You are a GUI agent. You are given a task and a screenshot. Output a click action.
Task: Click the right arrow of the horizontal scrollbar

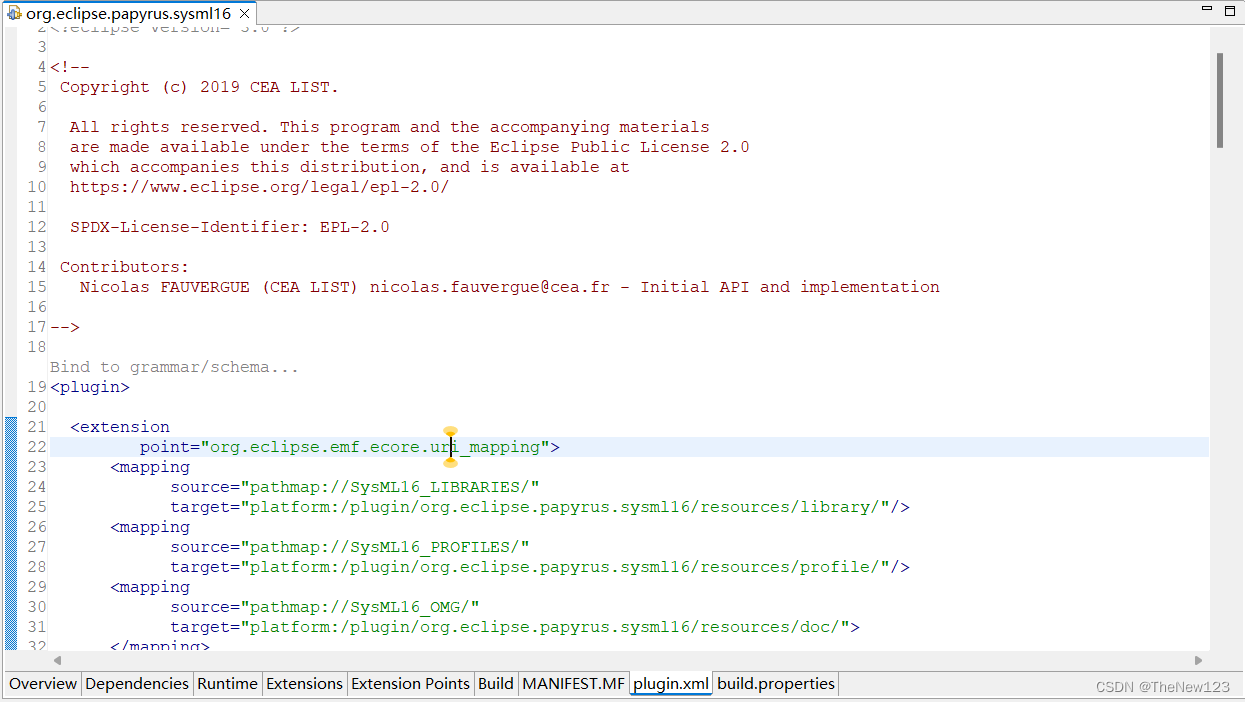point(1198,660)
